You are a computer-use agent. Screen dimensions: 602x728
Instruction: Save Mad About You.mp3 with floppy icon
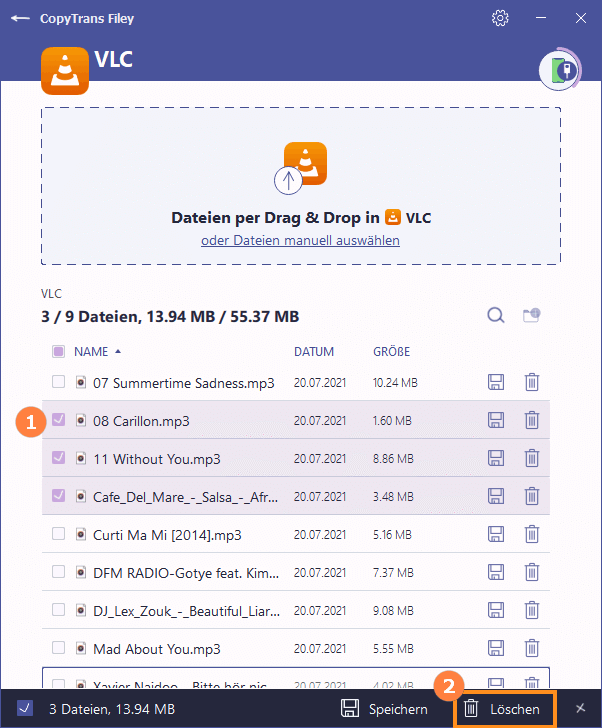coord(496,648)
